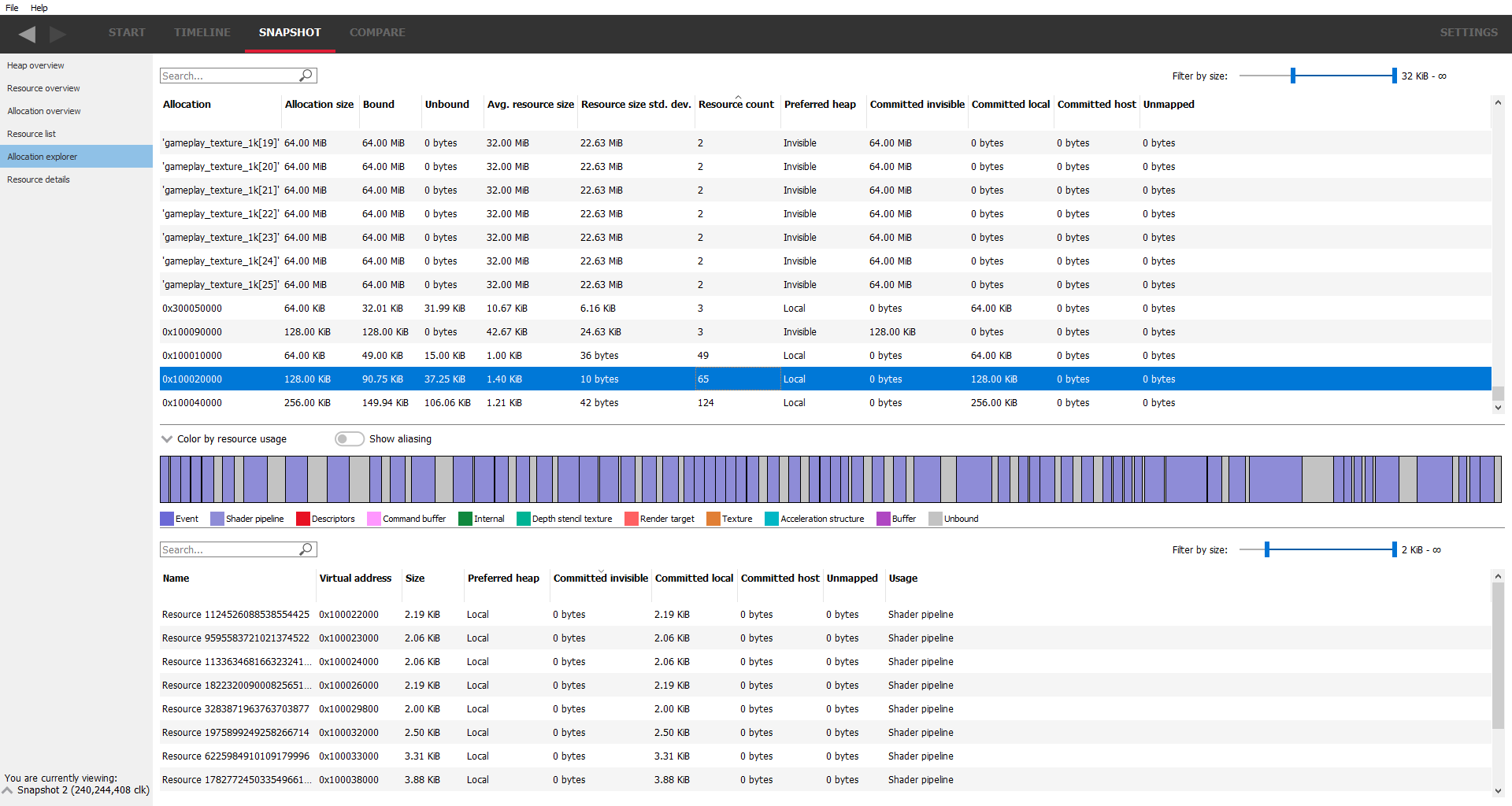Sort allocations by Resource count column
The image size is (1512, 806).
click(736, 105)
